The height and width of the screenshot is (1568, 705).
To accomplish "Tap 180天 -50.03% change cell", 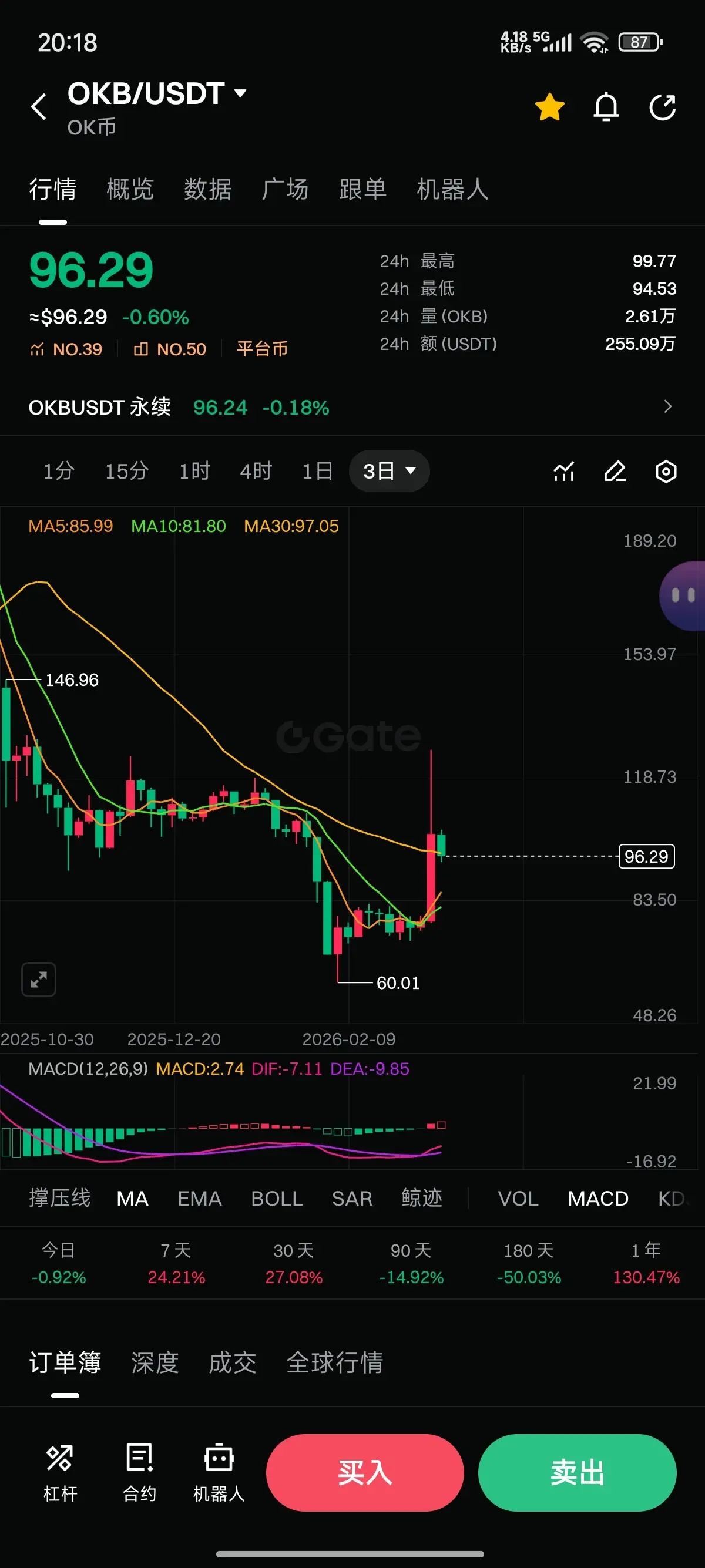I will pyautogui.click(x=528, y=1263).
